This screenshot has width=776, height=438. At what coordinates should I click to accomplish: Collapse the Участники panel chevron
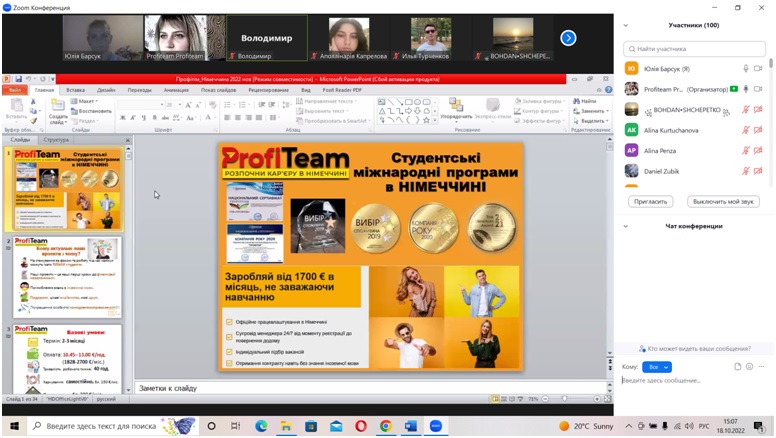(x=626, y=25)
